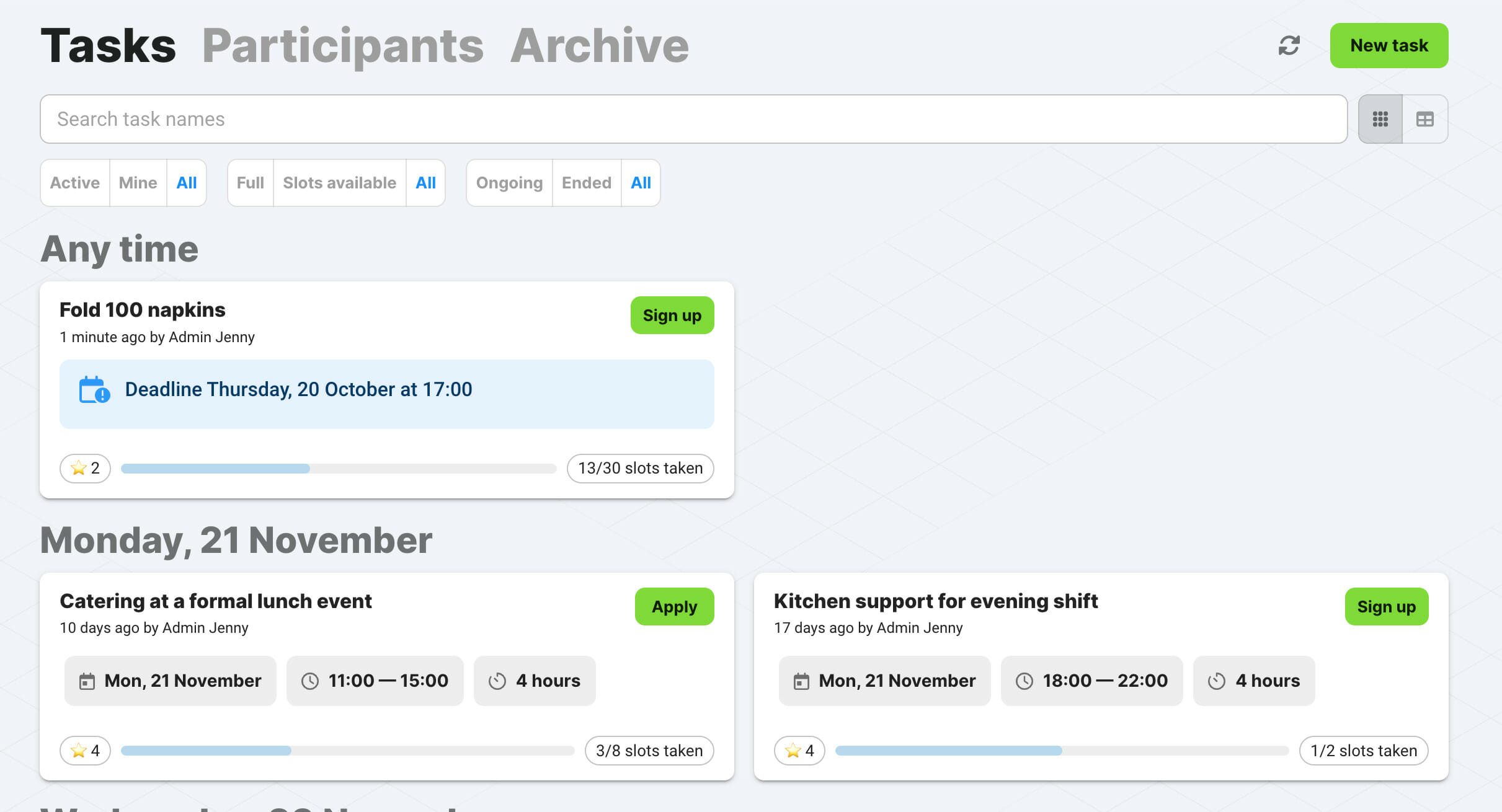Switch to the Archive tab
1502x812 pixels.
[x=599, y=44]
